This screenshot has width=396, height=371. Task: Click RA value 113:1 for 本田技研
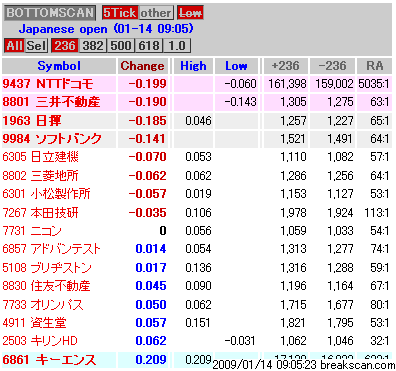pos(377,212)
